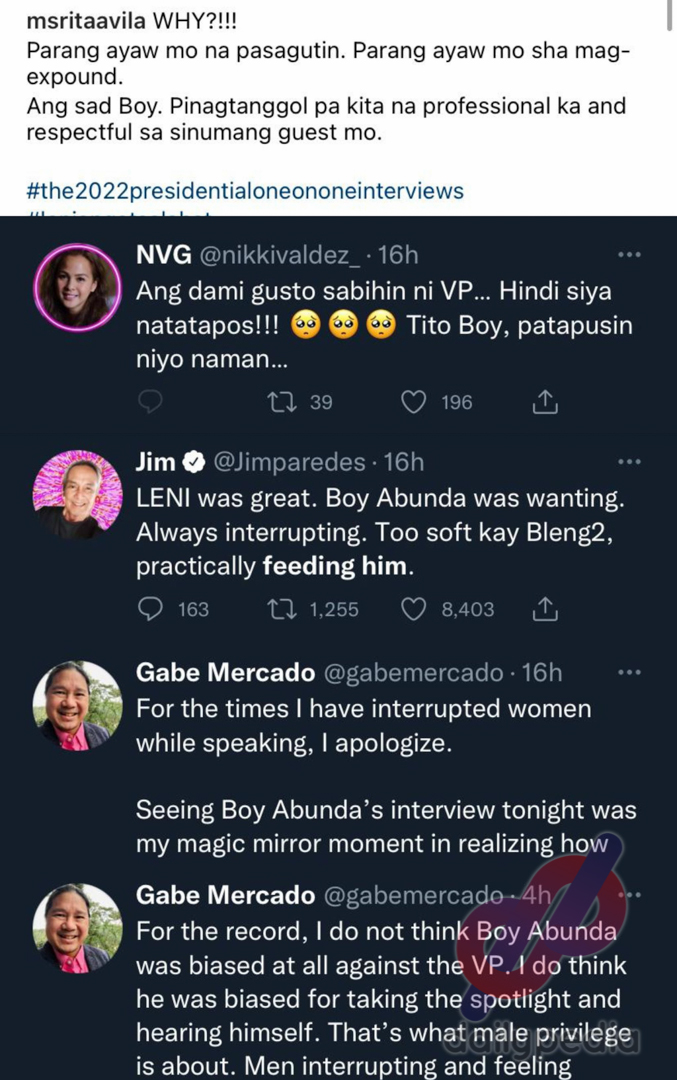Image resolution: width=677 pixels, height=1080 pixels.
Task: Open more options on first Gabe Mercado tweet
Action: 629,672
